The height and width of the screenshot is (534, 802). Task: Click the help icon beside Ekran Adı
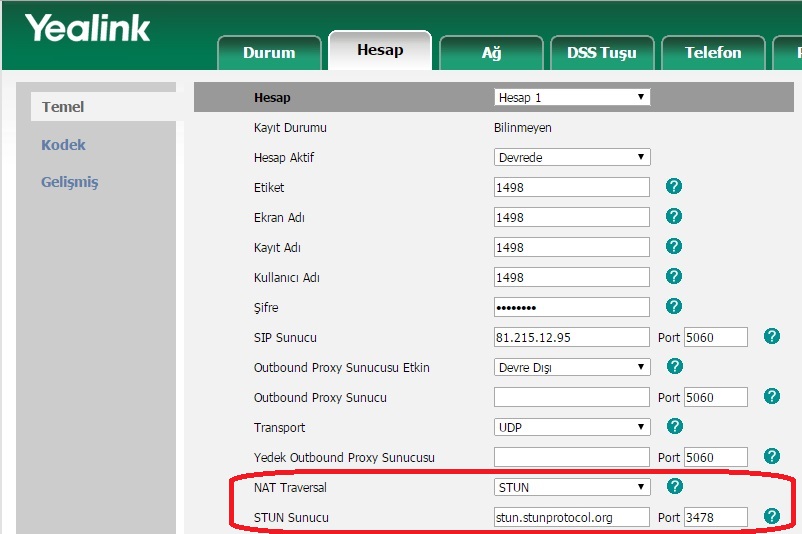[674, 217]
